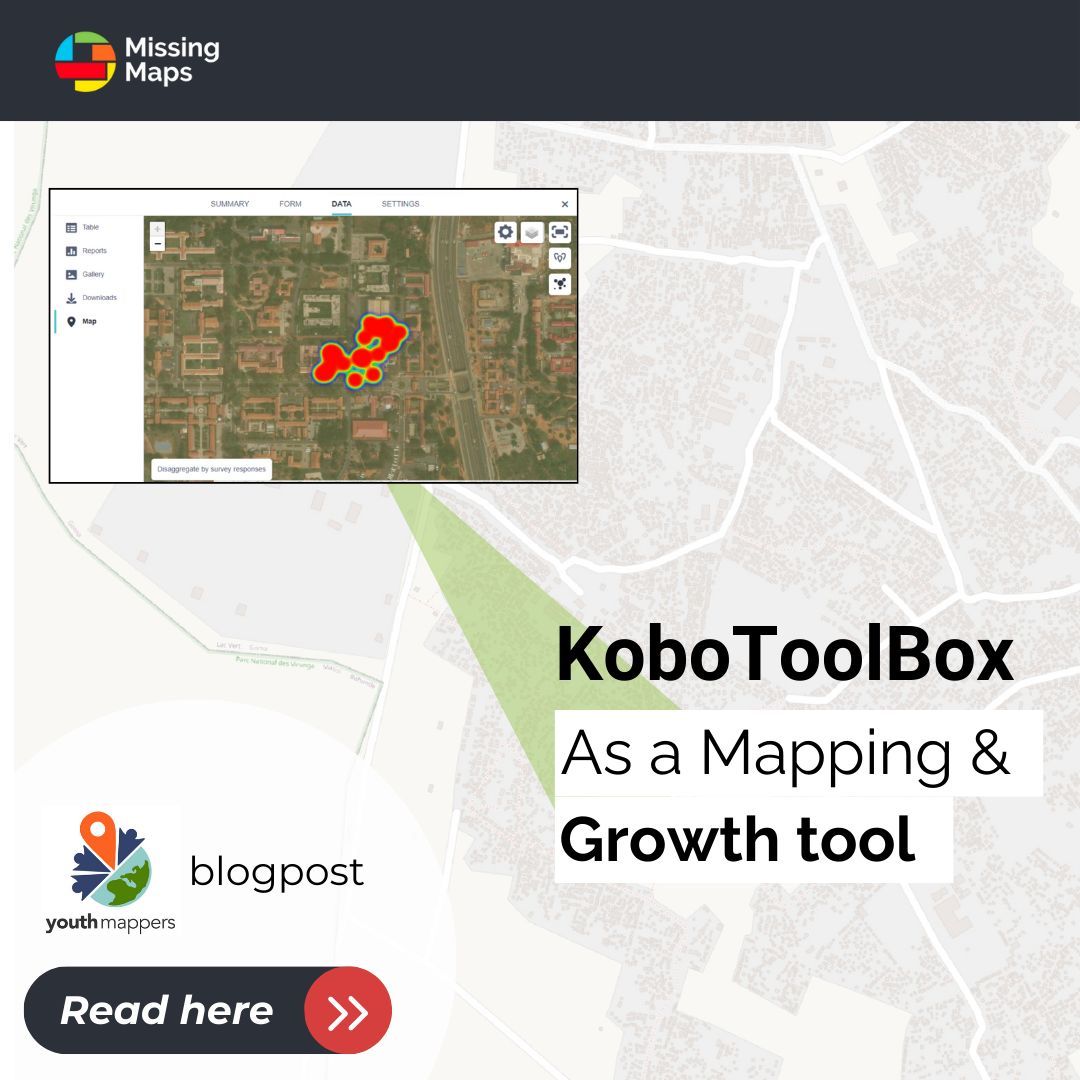
Task: Click the Table label in sidebar
Action: [x=91, y=227]
